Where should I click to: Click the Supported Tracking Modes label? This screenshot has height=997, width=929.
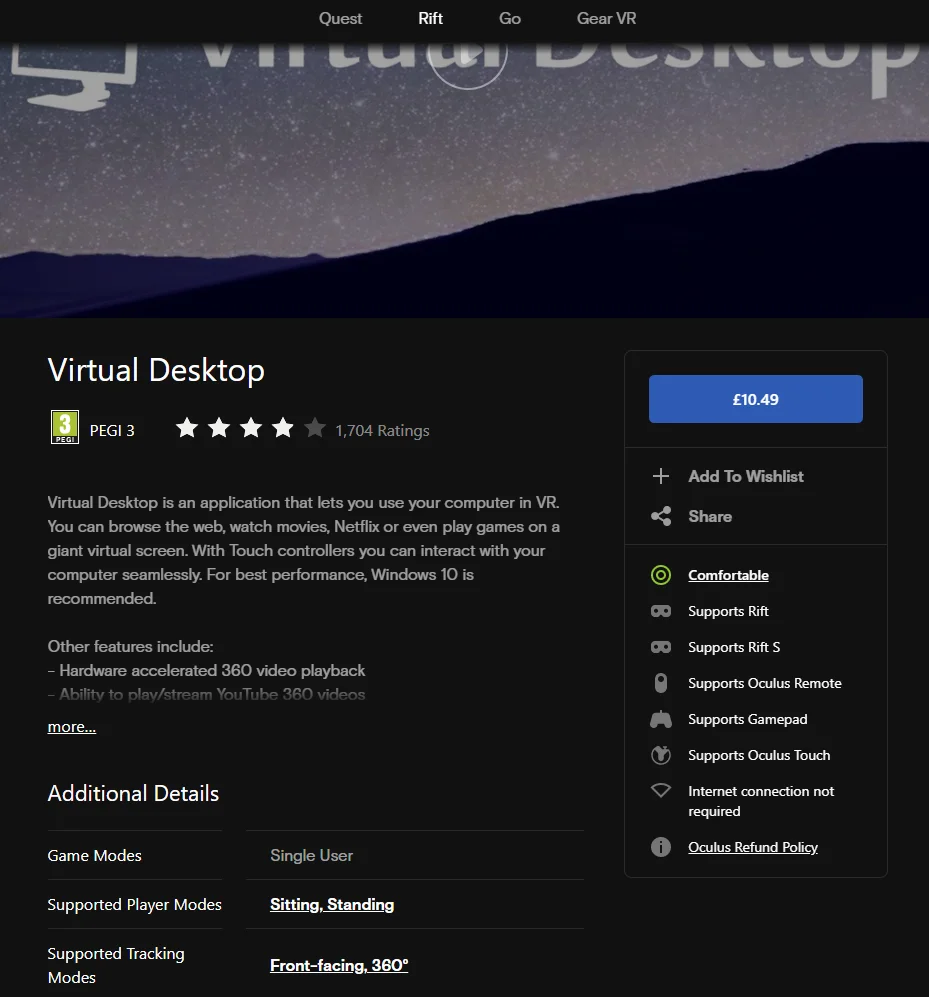point(116,965)
